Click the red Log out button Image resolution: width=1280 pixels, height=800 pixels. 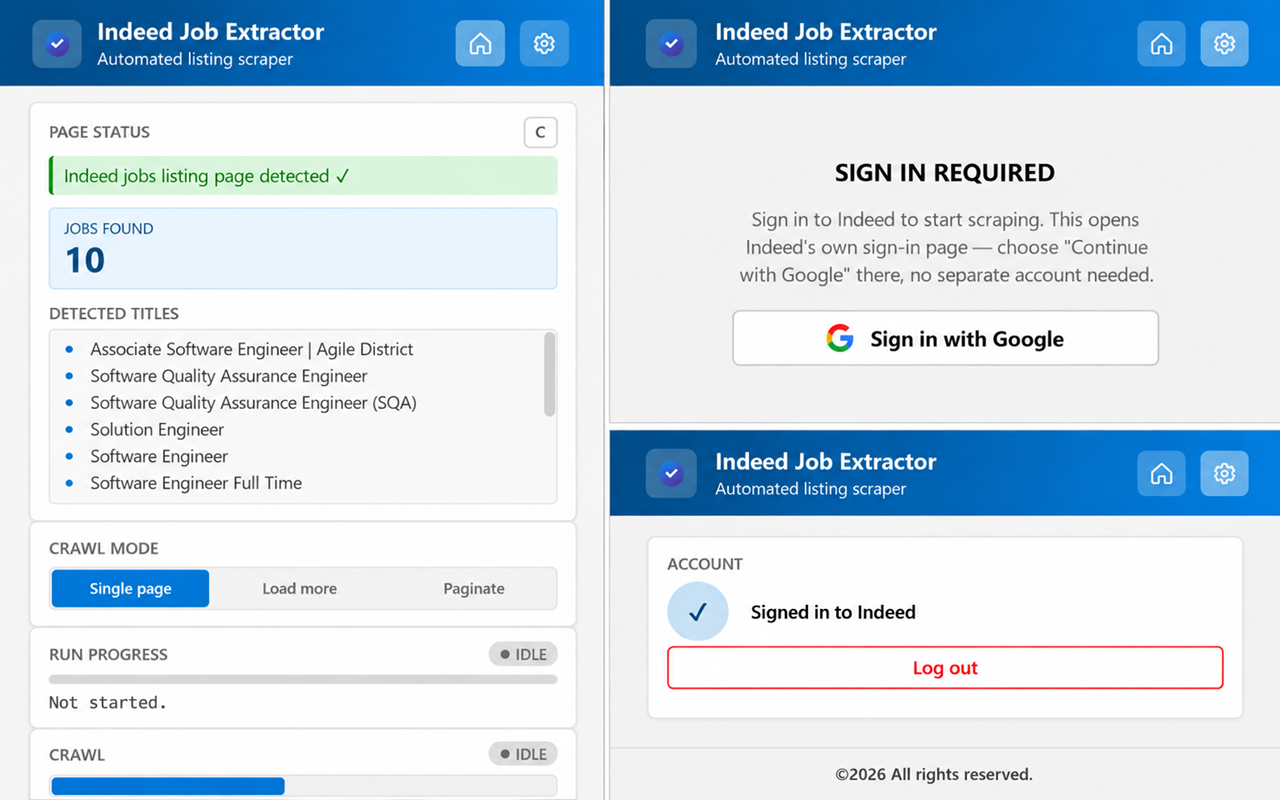coord(945,668)
